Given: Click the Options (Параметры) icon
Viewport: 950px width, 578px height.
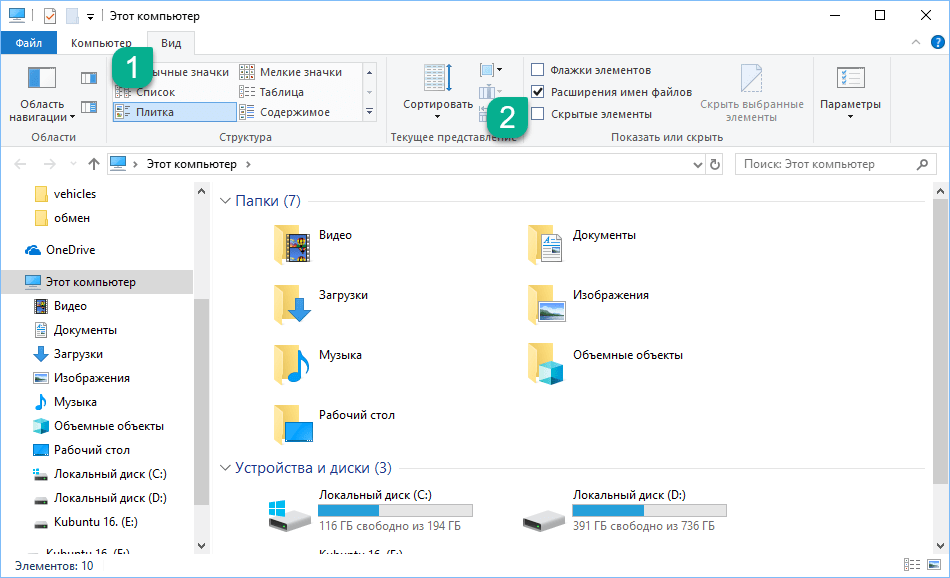Looking at the screenshot, I should (x=849, y=80).
